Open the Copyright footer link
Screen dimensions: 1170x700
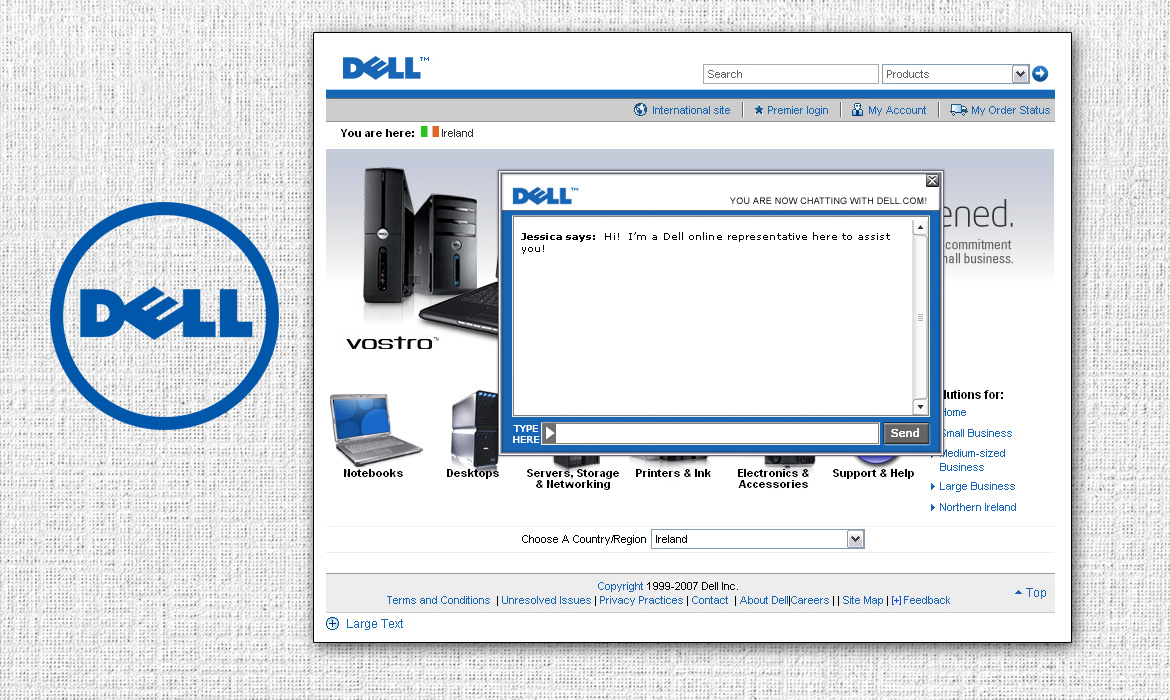pyautogui.click(x=620, y=586)
